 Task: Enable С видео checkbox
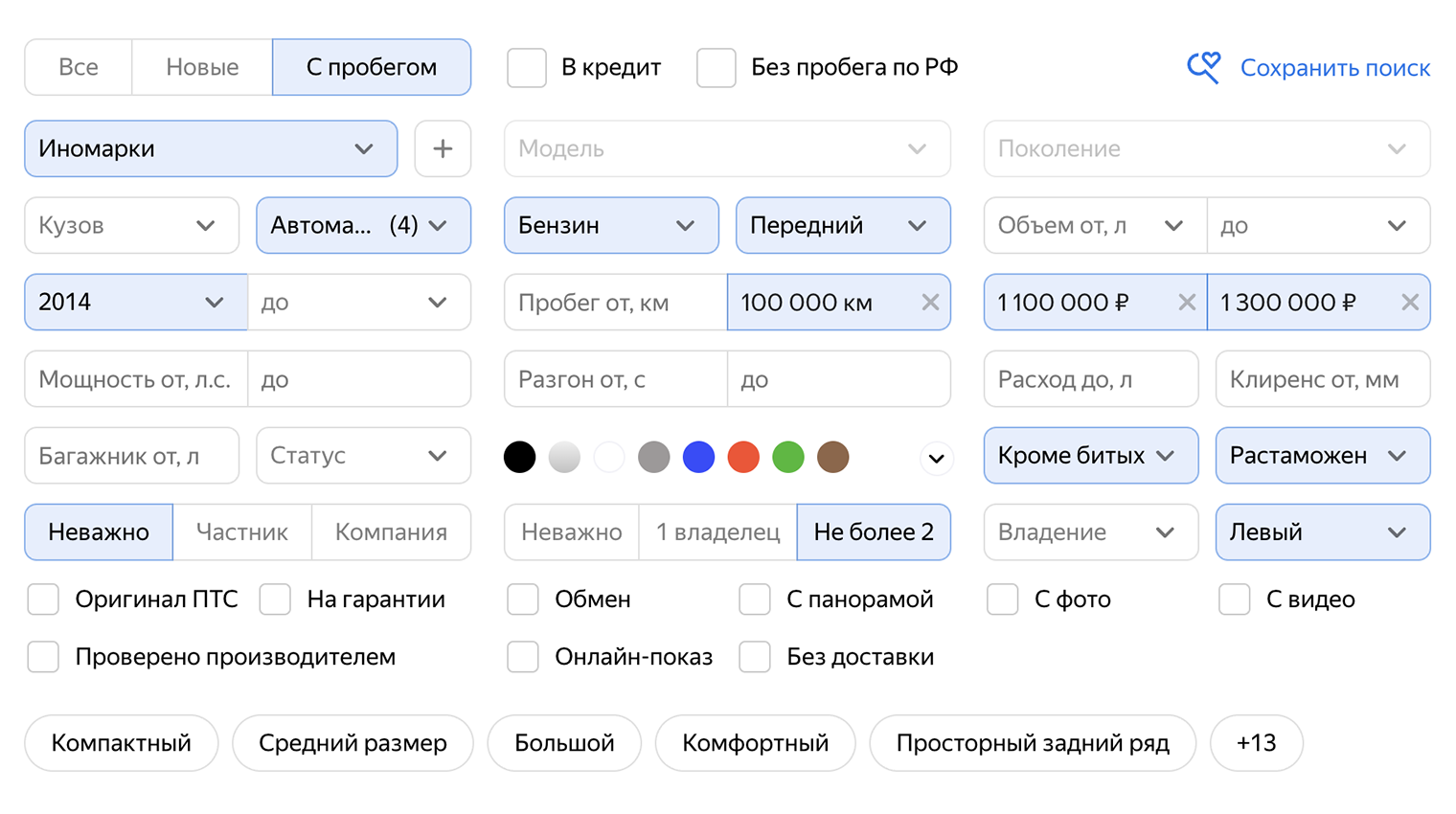pyautogui.click(x=1235, y=599)
